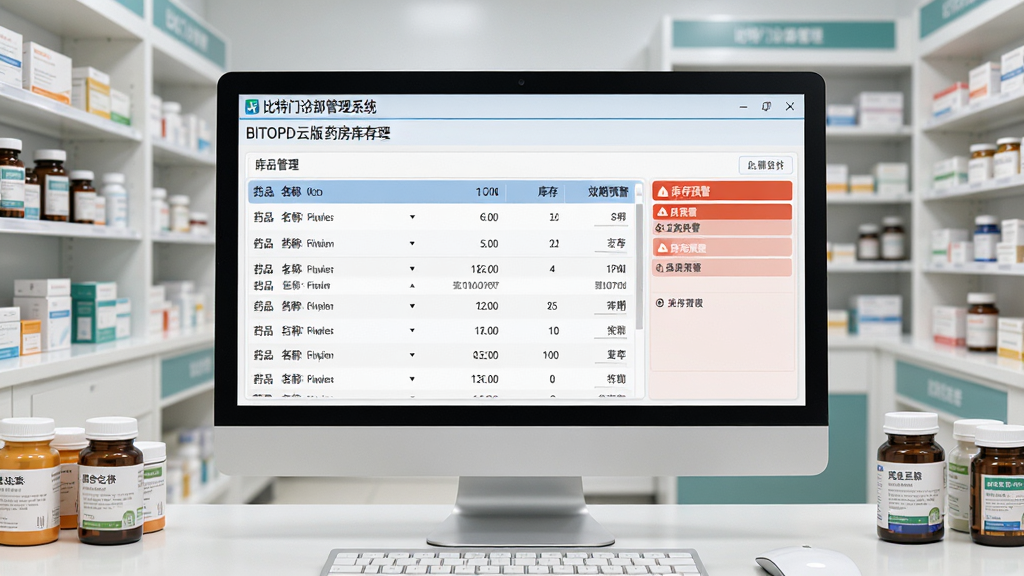Click the small icon on lowest pink alert row
The image size is (1024, 576).
tap(660, 268)
